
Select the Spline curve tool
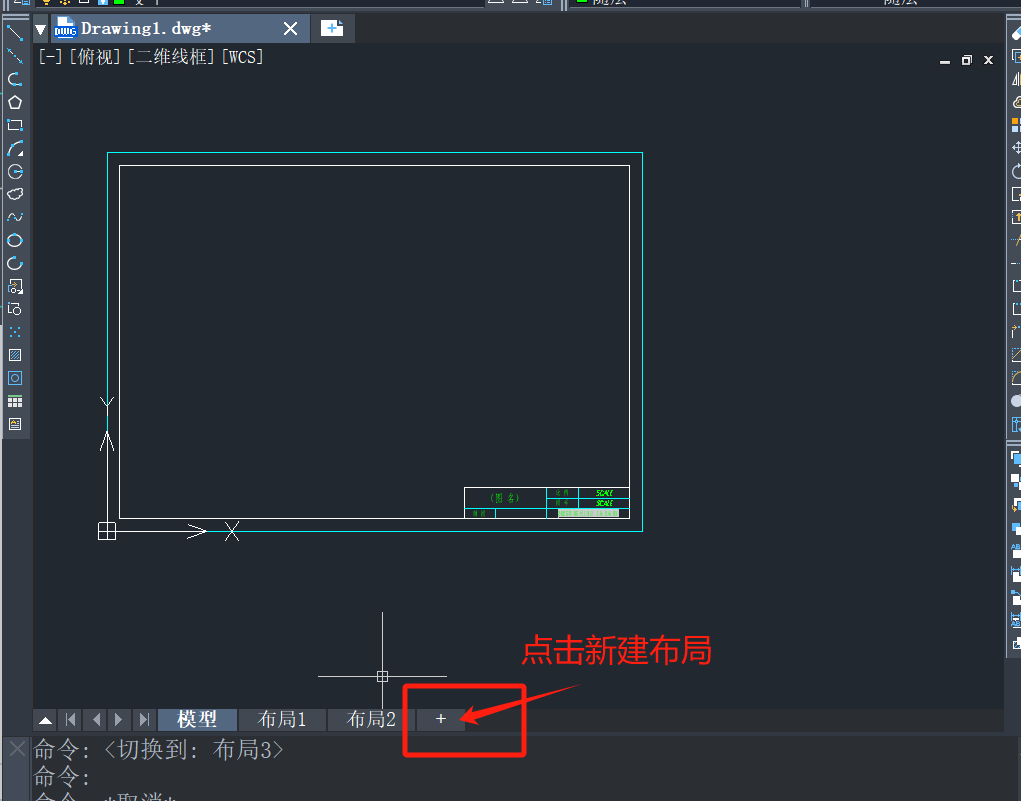click(x=15, y=217)
